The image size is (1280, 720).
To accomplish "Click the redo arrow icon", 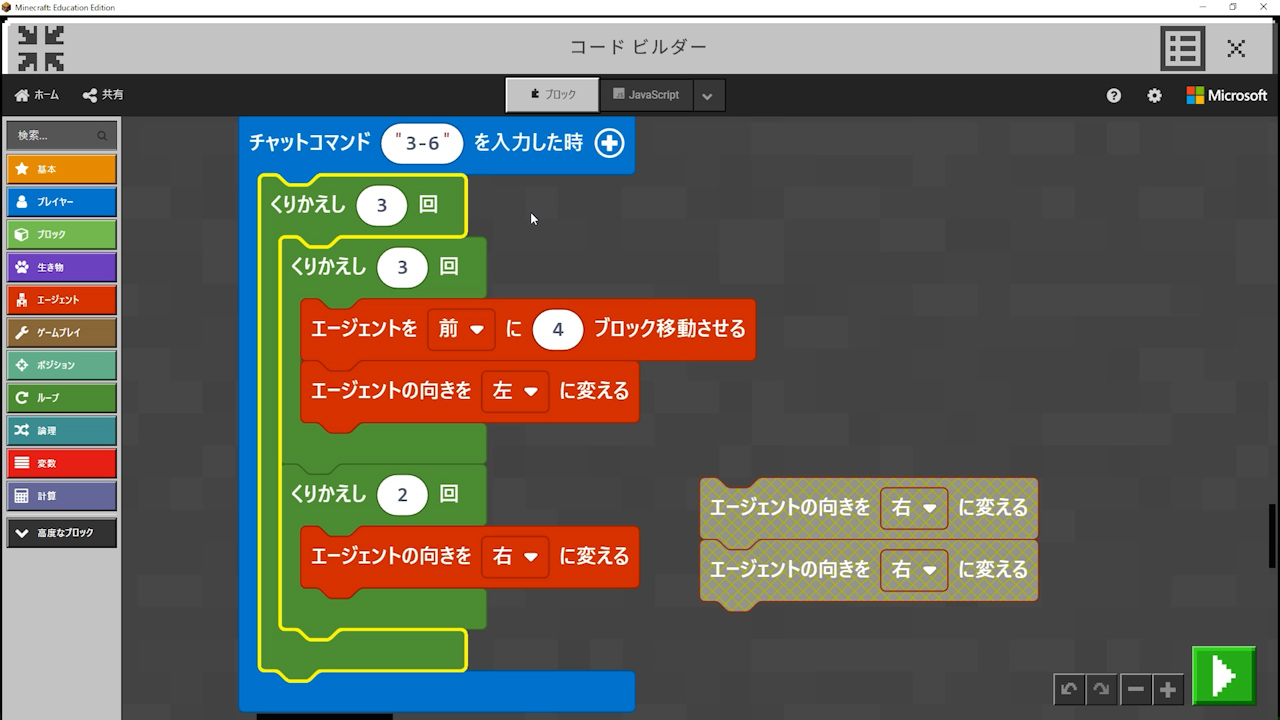I will point(1101,689).
